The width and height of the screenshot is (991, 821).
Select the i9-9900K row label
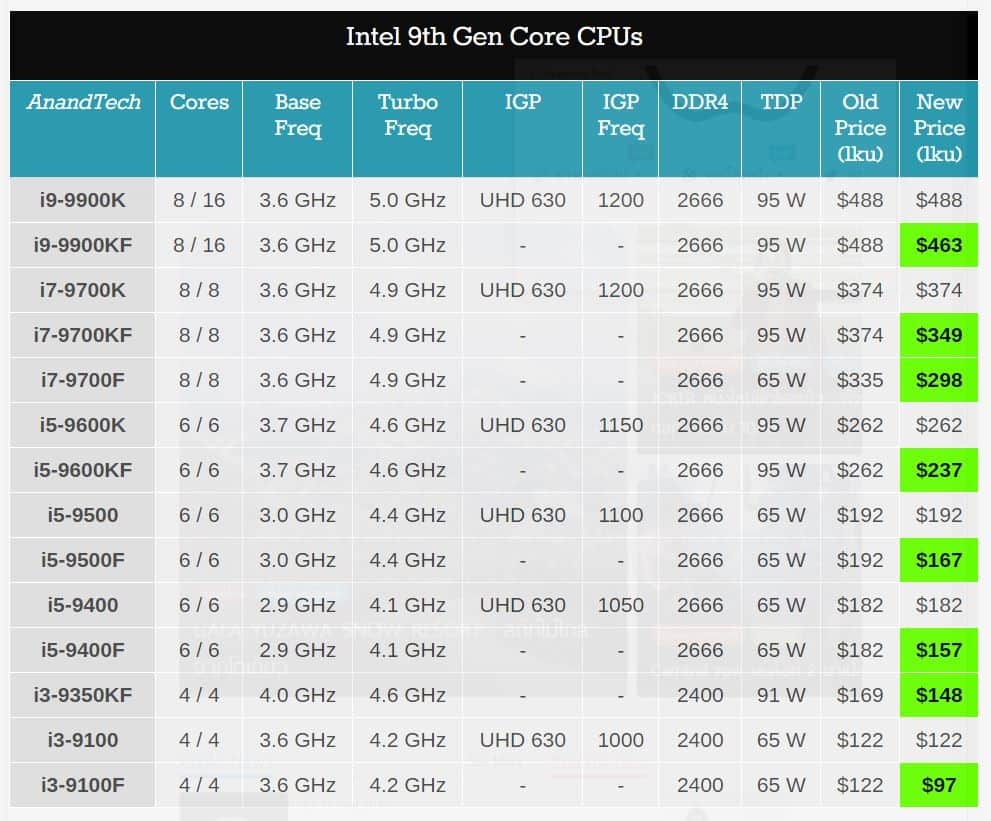(83, 200)
